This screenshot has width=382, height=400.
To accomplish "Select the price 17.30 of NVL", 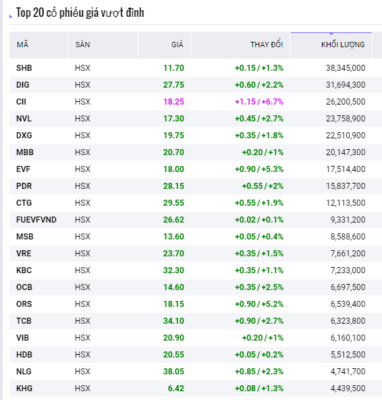I will pyautogui.click(x=174, y=118).
